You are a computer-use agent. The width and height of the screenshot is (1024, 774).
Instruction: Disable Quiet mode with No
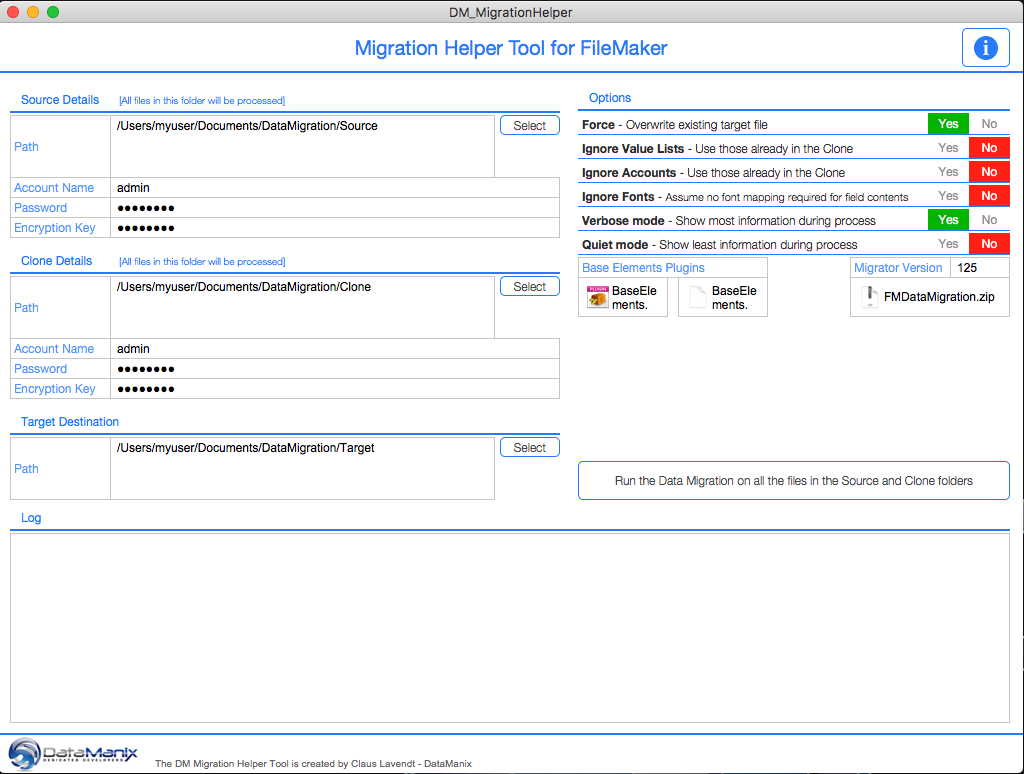(989, 244)
